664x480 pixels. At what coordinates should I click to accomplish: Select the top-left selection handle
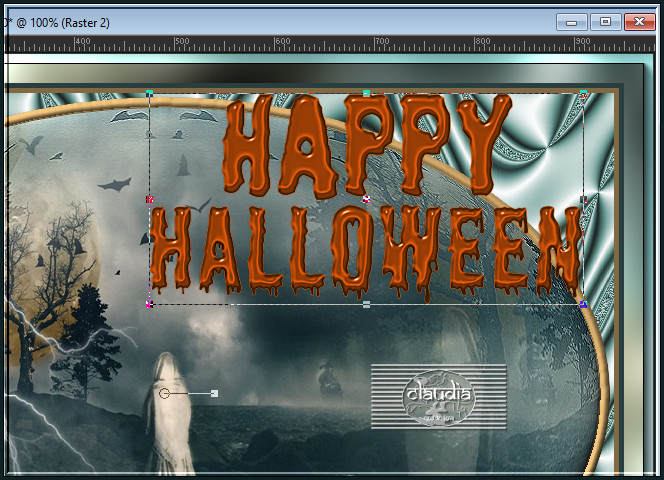149,93
